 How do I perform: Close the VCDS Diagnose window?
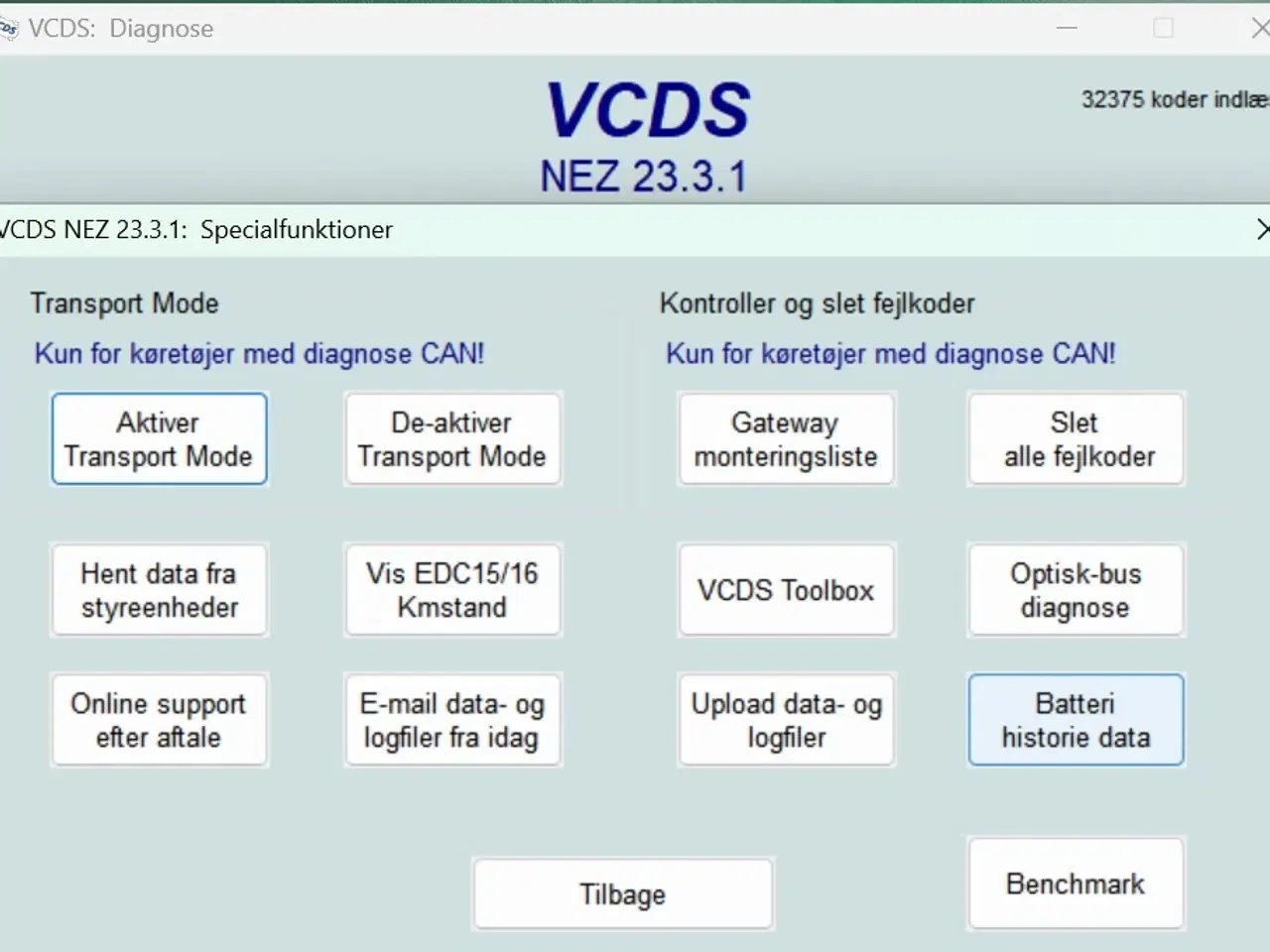point(1260,28)
